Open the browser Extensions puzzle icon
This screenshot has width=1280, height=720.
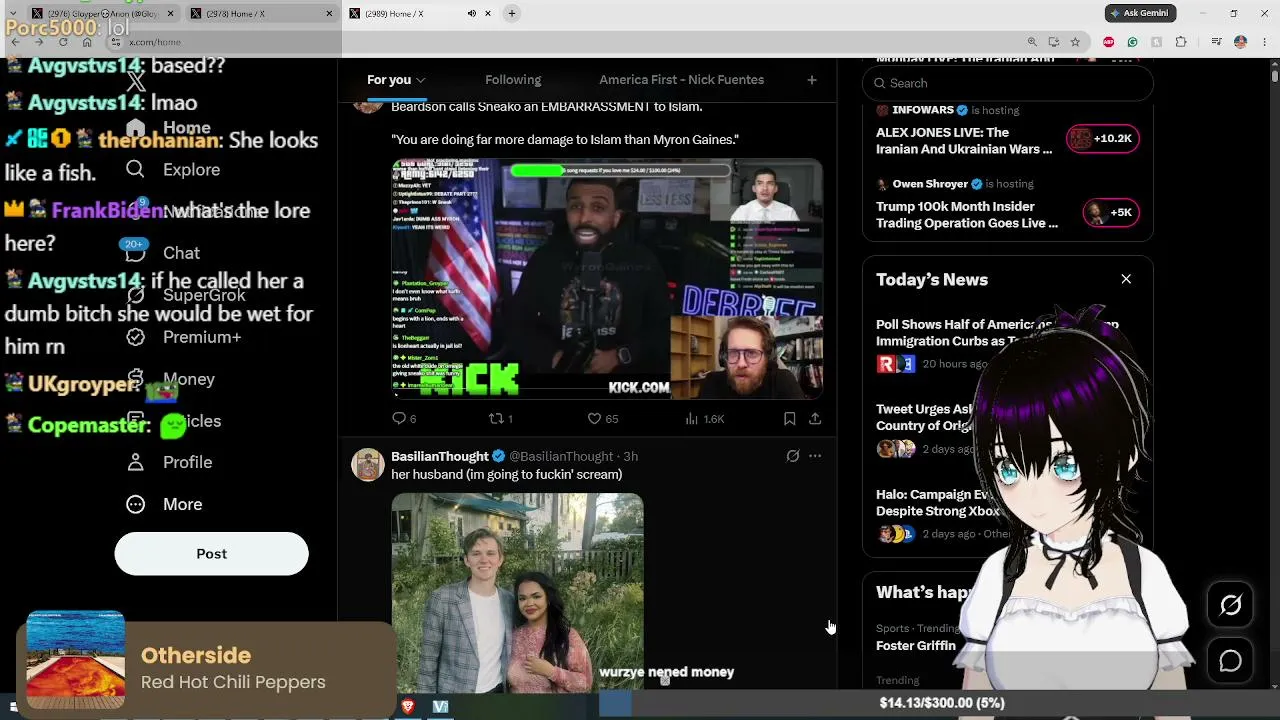click(x=1181, y=42)
